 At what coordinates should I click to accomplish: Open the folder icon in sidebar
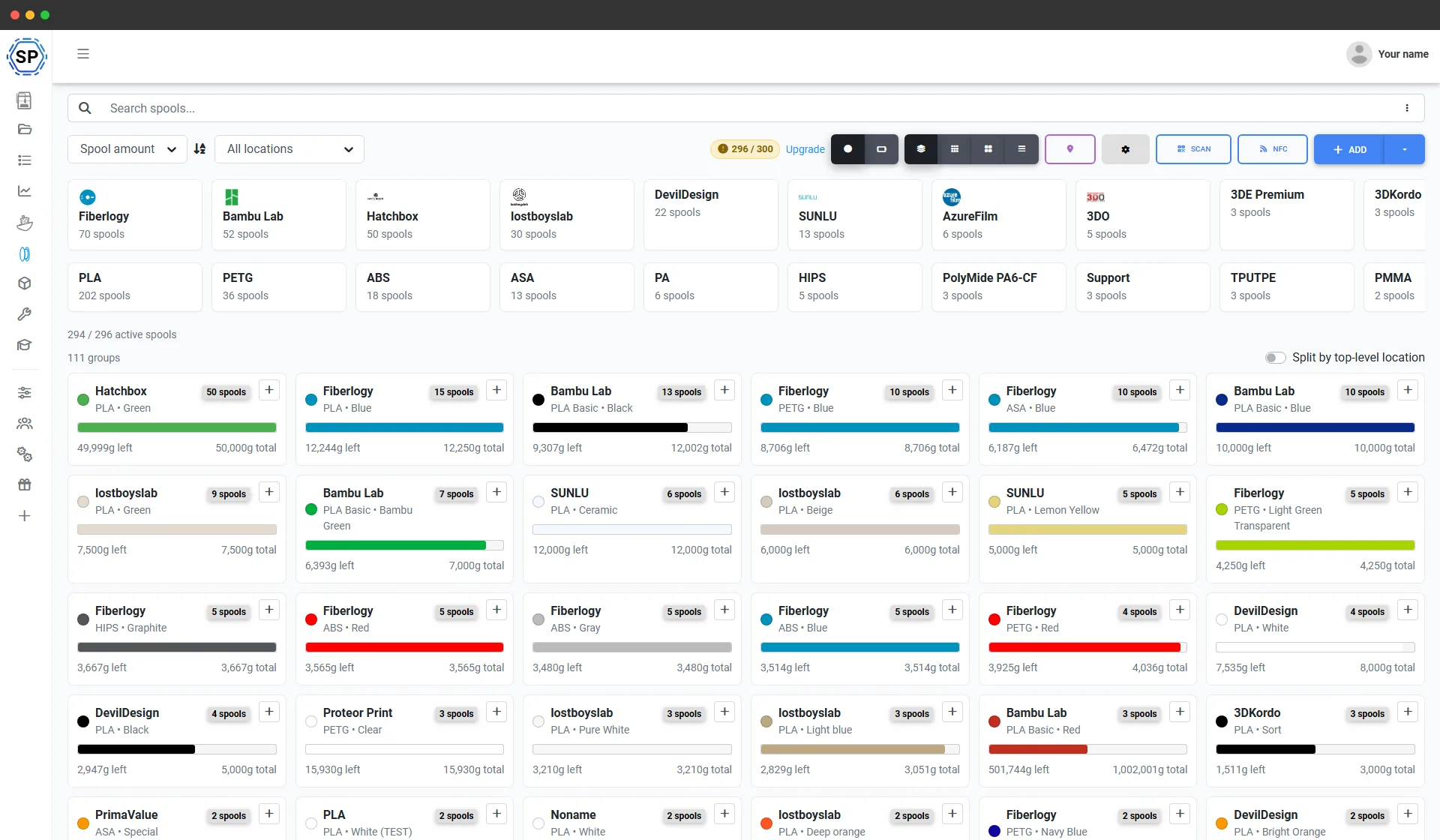click(25, 129)
